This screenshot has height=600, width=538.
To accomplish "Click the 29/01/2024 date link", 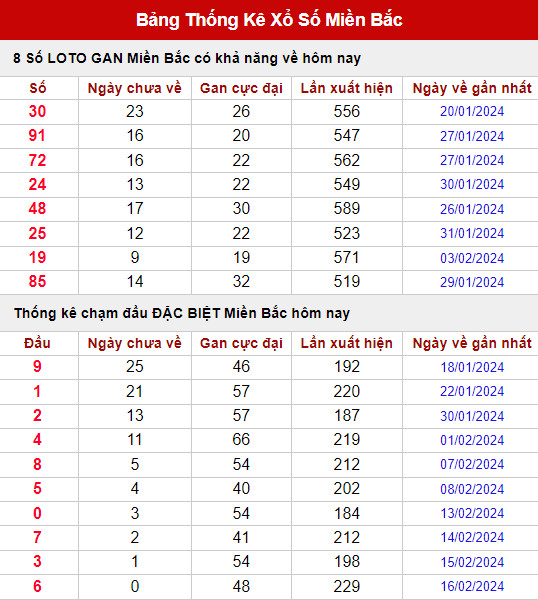I will coord(472,282).
